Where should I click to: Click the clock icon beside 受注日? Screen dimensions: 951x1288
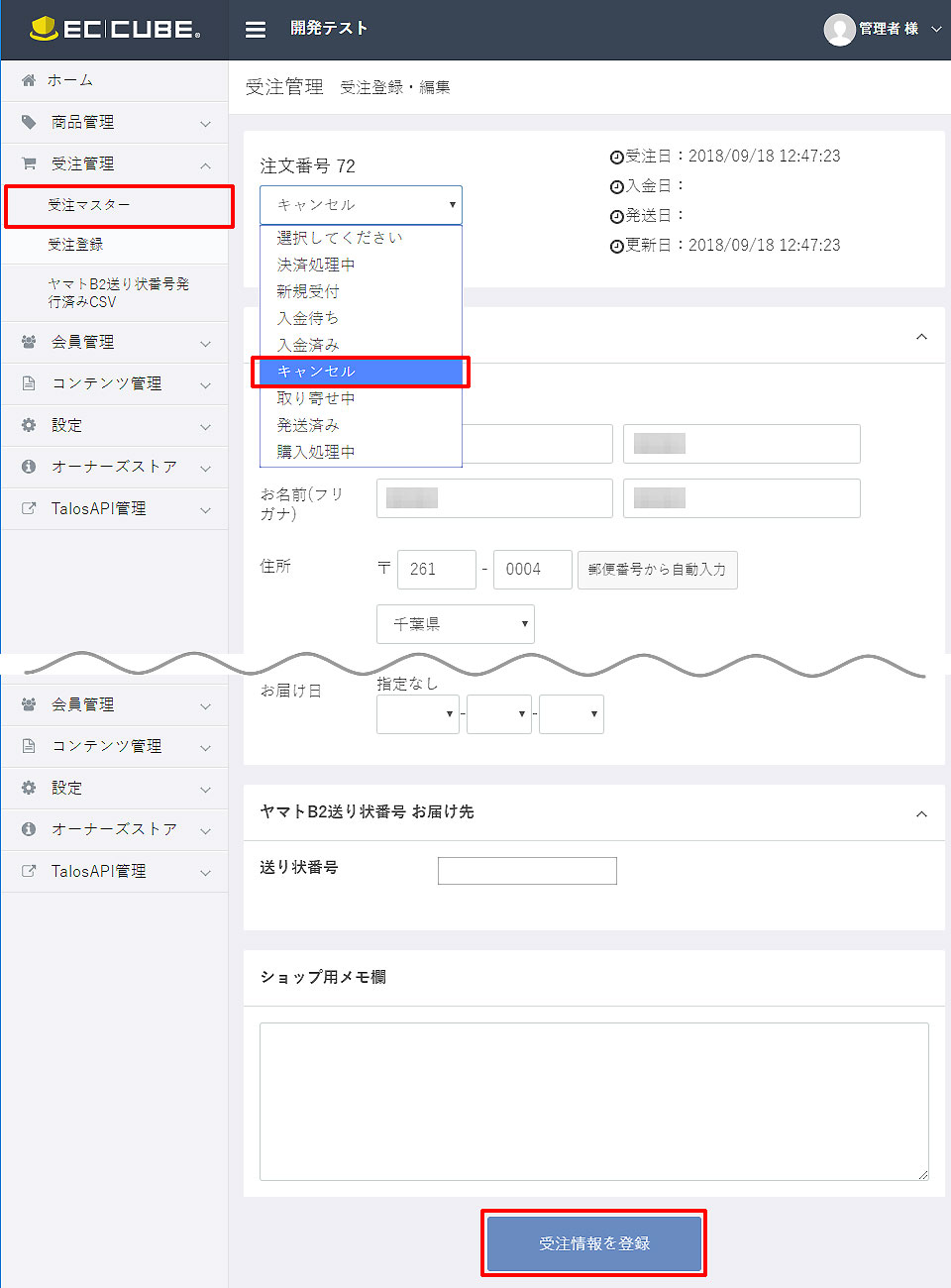tap(617, 158)
